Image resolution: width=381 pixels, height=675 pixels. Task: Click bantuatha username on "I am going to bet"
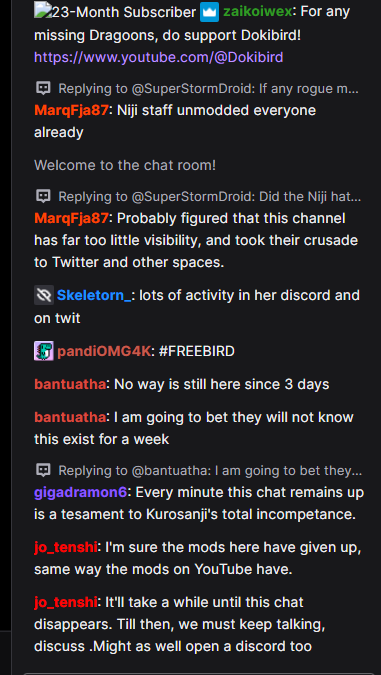(x=70, y=417)
